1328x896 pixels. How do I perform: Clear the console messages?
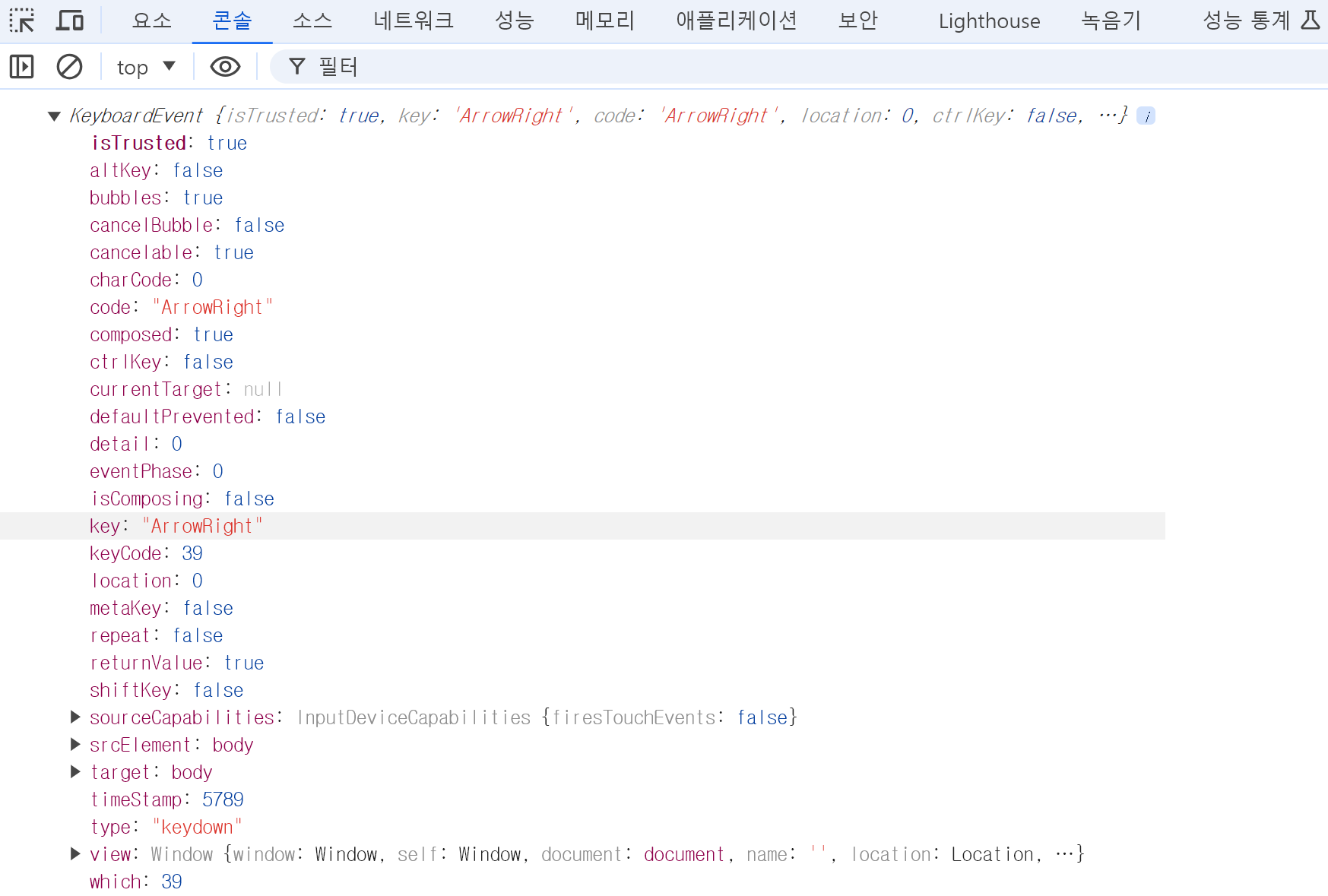tap(69, 67)
